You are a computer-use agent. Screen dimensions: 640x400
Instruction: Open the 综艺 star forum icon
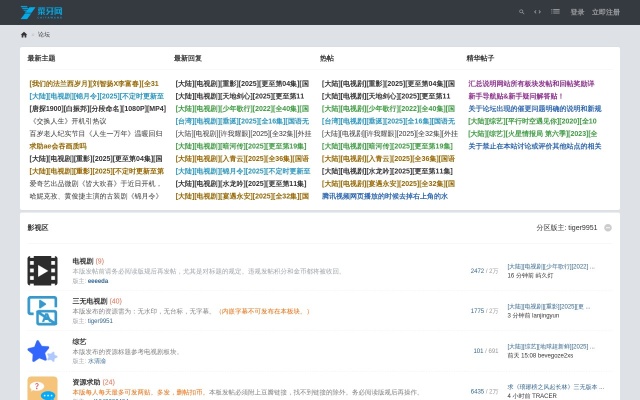click(42, 350)
